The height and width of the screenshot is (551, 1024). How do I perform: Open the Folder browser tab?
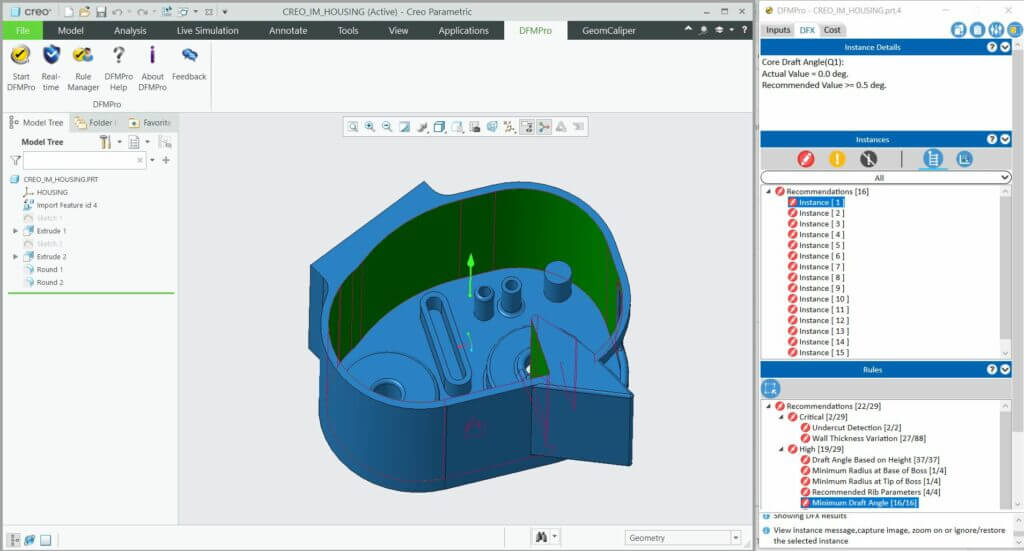tap(95, 123)
